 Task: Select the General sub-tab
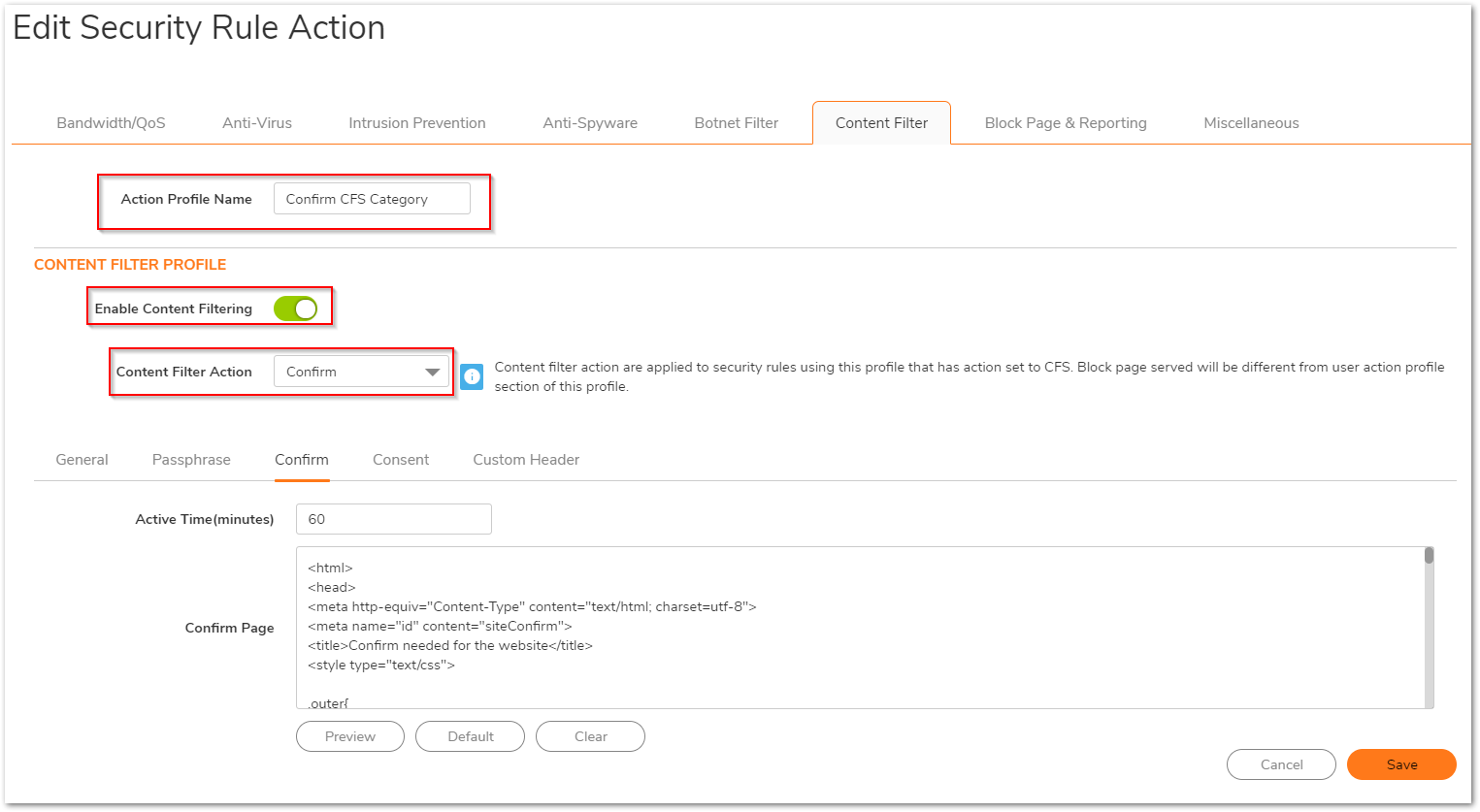[82, 460]
